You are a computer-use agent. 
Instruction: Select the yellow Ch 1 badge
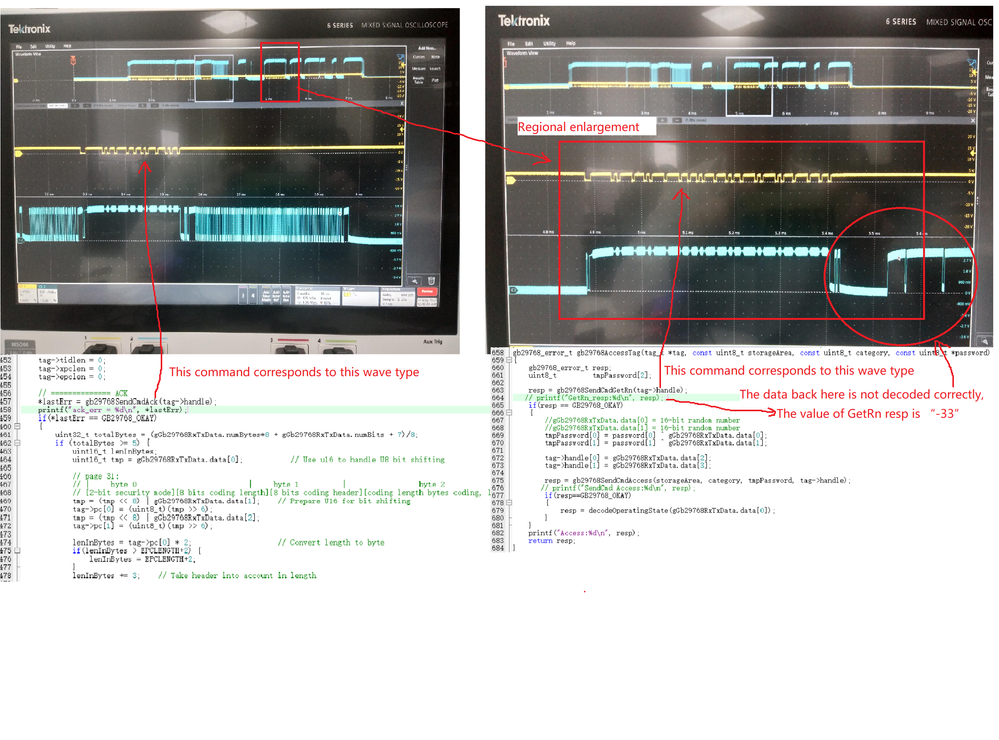pos(27,294)
